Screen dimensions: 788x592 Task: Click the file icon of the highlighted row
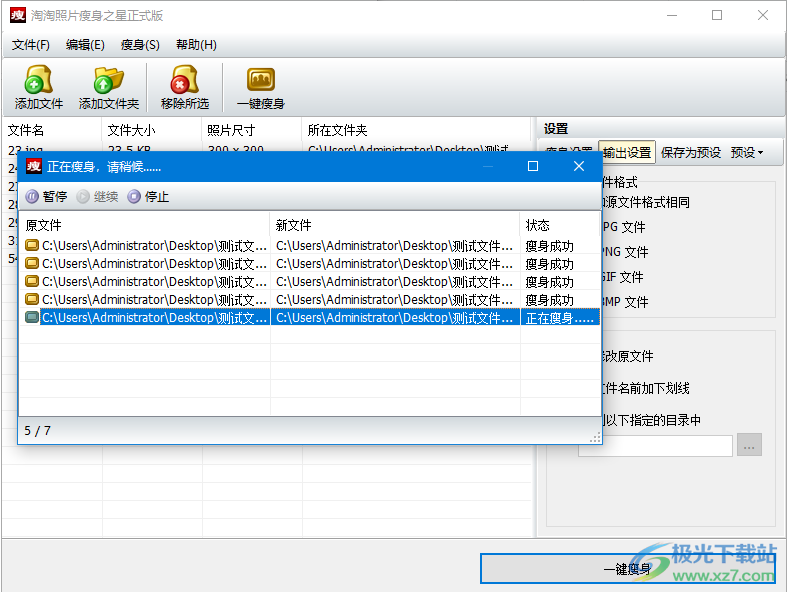[32, 317]
